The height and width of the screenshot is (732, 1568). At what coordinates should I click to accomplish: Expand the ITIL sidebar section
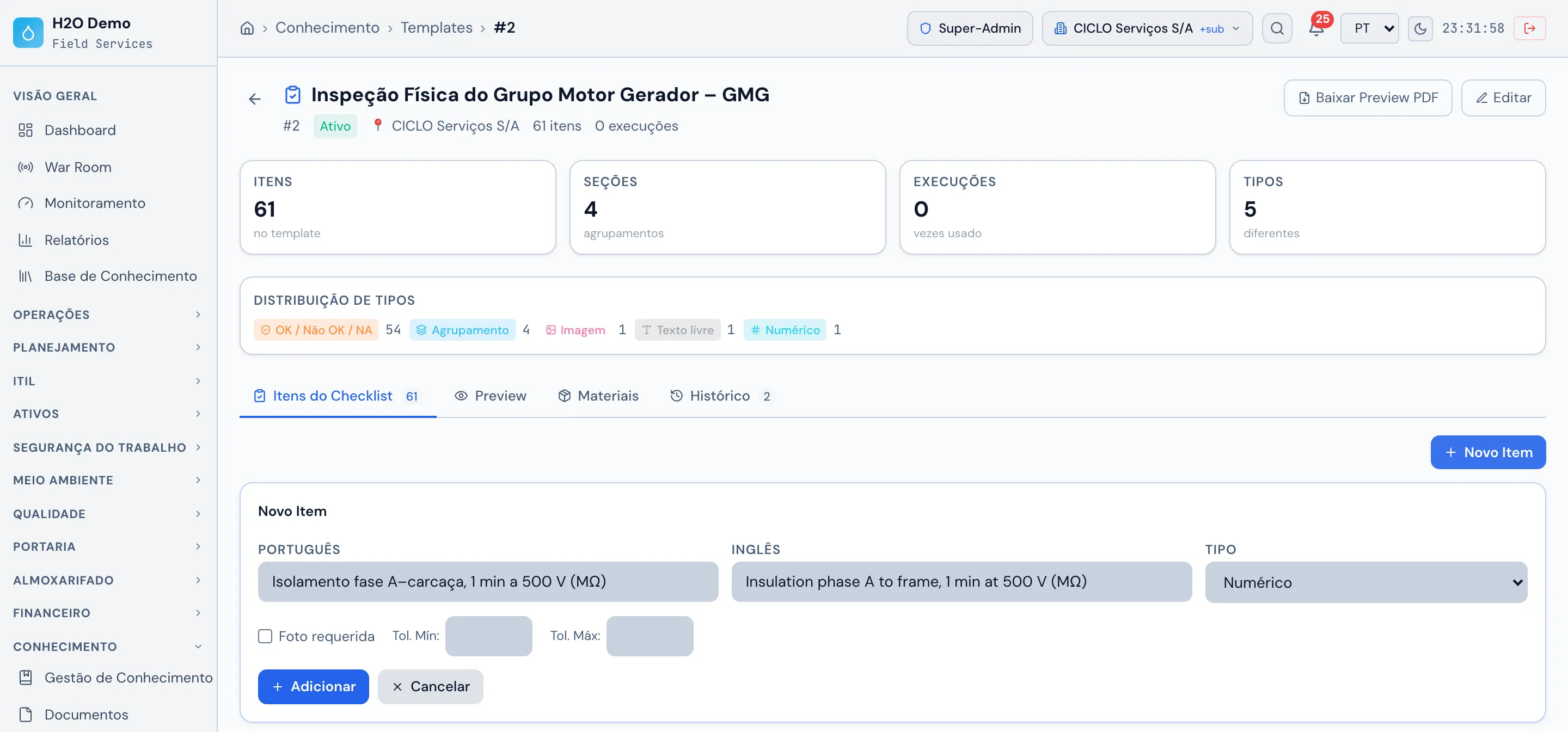(107, 381)
